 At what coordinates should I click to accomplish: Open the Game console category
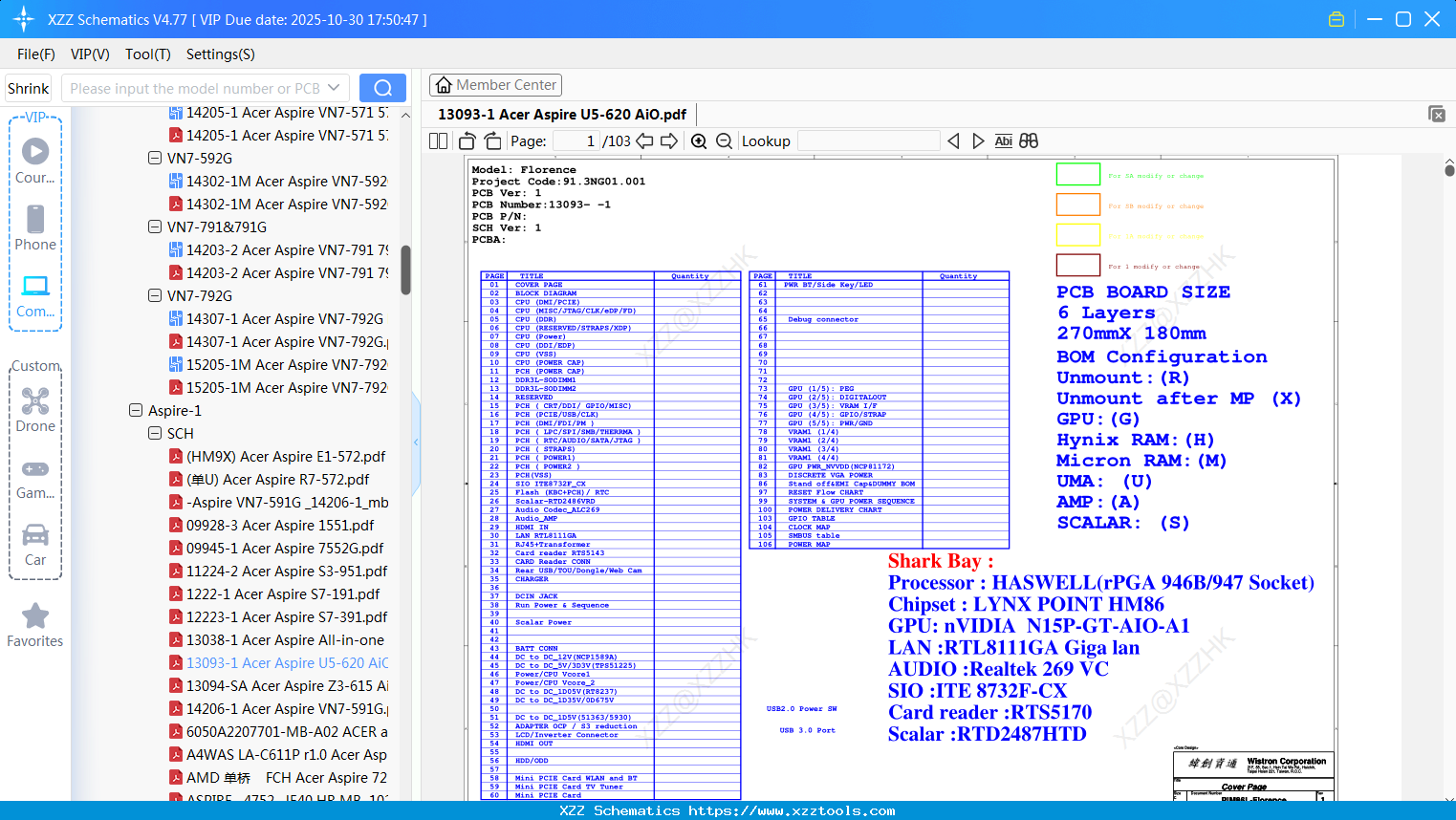(x=35, y=478)
